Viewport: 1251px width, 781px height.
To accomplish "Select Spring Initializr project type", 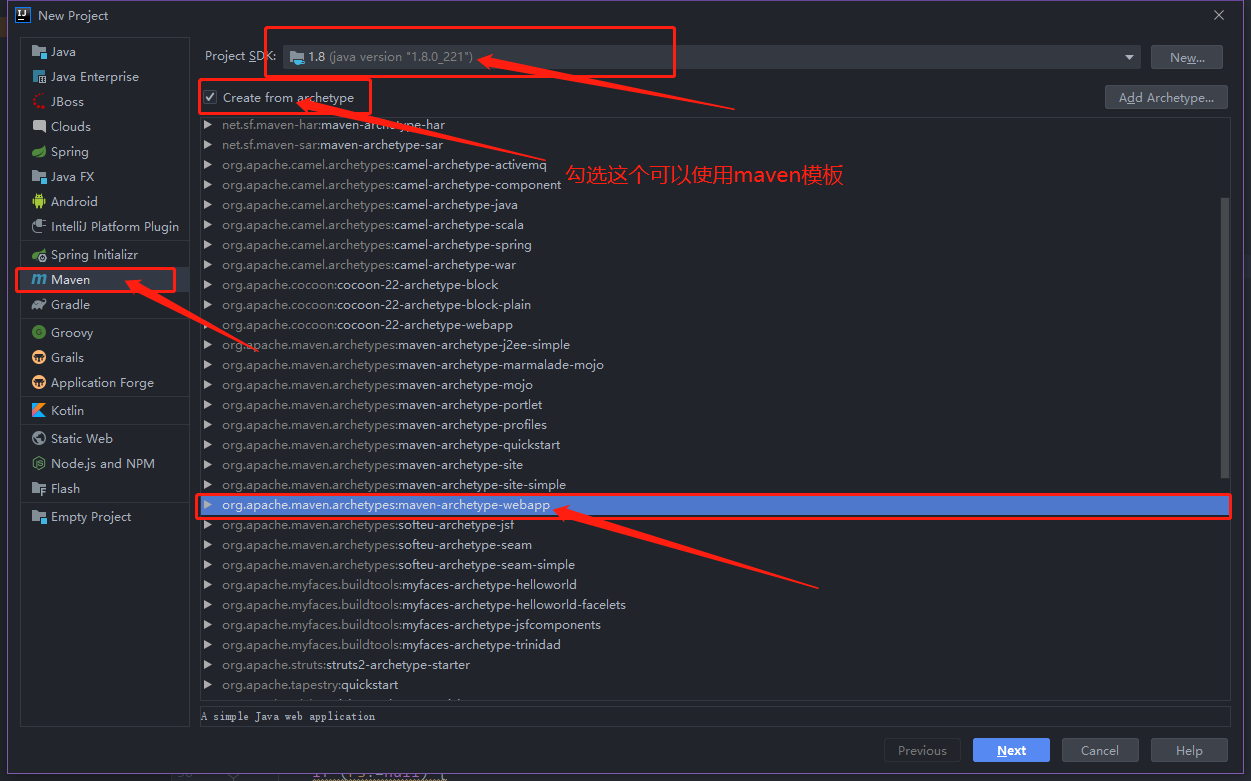I will point(105,255).
